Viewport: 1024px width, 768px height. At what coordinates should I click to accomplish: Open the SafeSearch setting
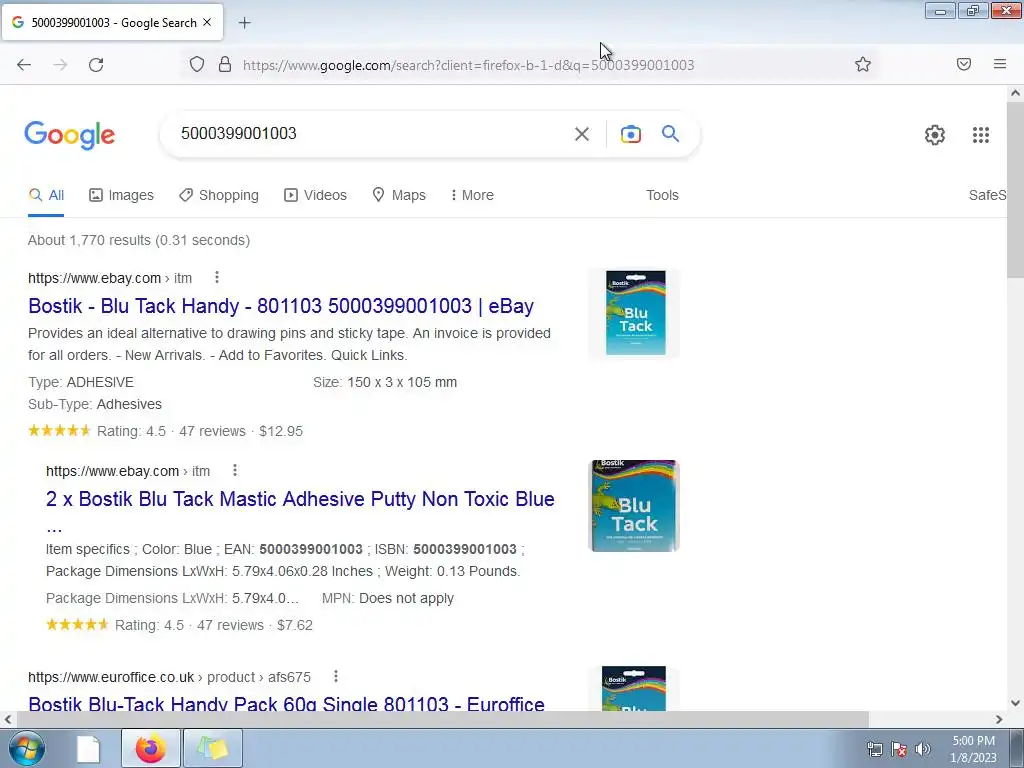tap(987, 195)
